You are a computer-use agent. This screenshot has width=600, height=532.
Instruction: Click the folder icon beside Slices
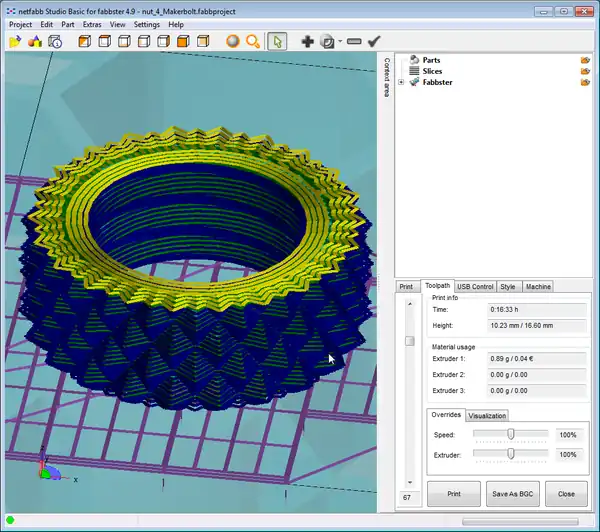[x=585, y=71]
